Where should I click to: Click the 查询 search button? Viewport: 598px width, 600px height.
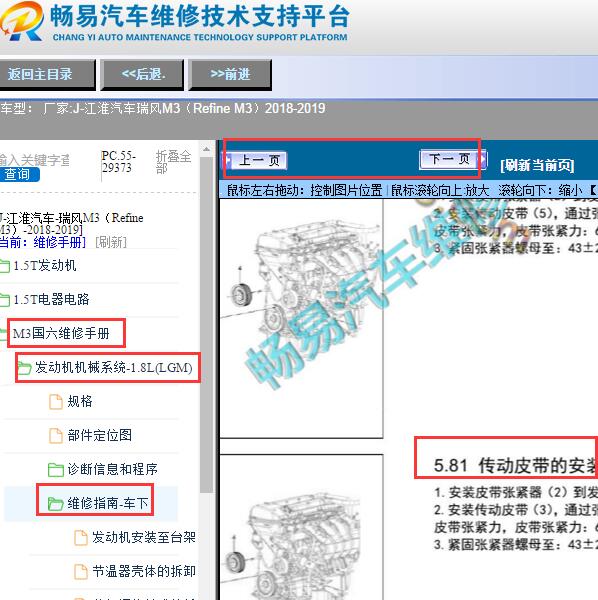[18, 174]
